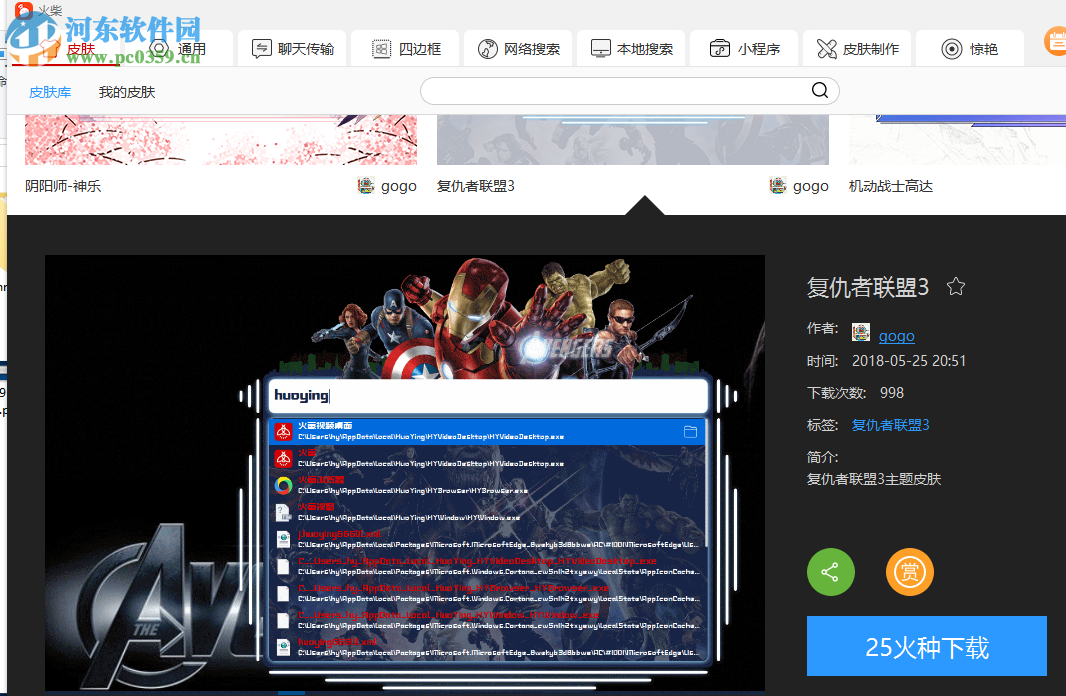
Task: Favorite 复仇者联盟3 with the star icon
Action: point(956,287)
